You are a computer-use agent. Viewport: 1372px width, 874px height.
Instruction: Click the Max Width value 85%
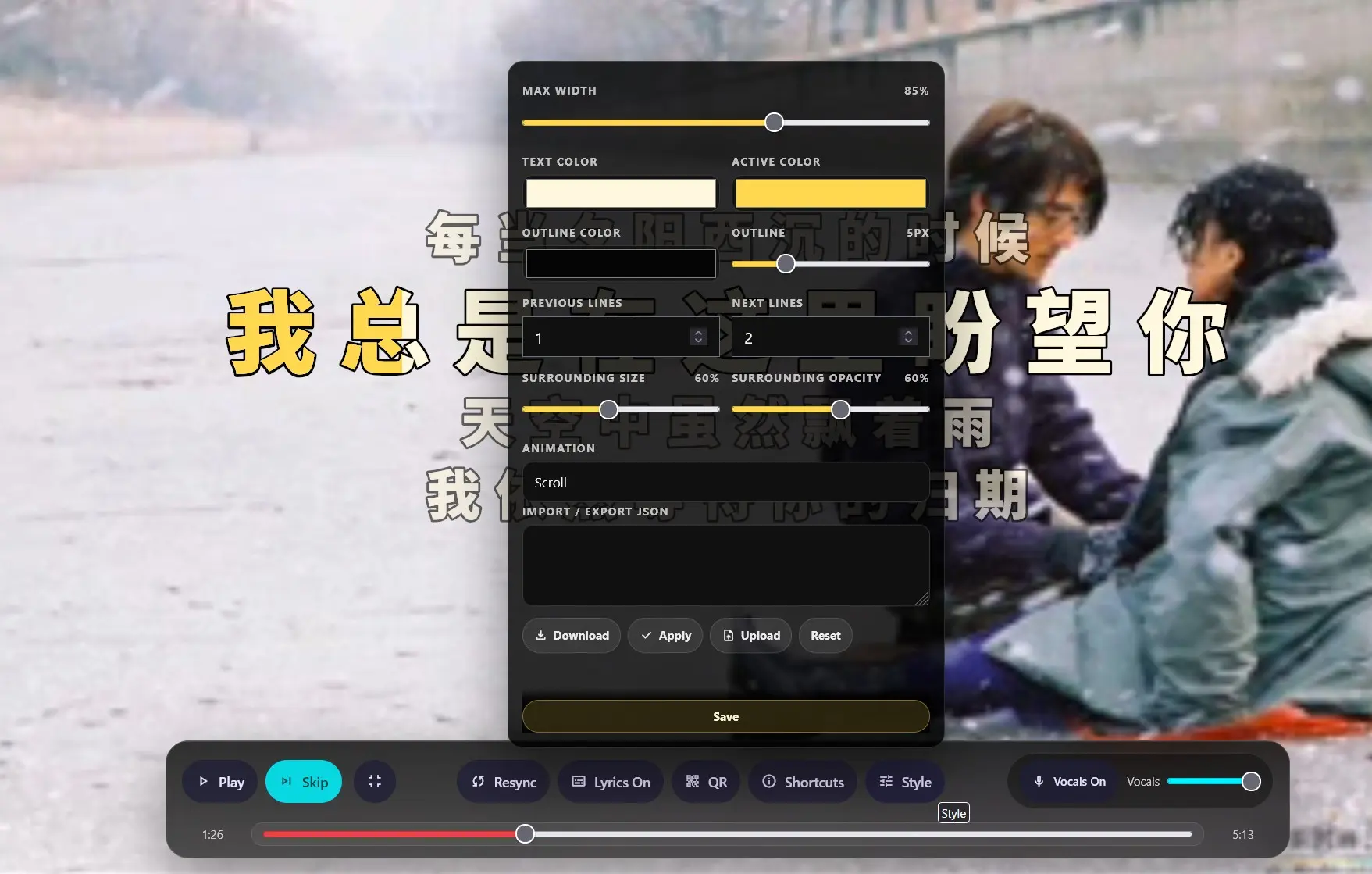pyautogui.click(x=916, y=91)
